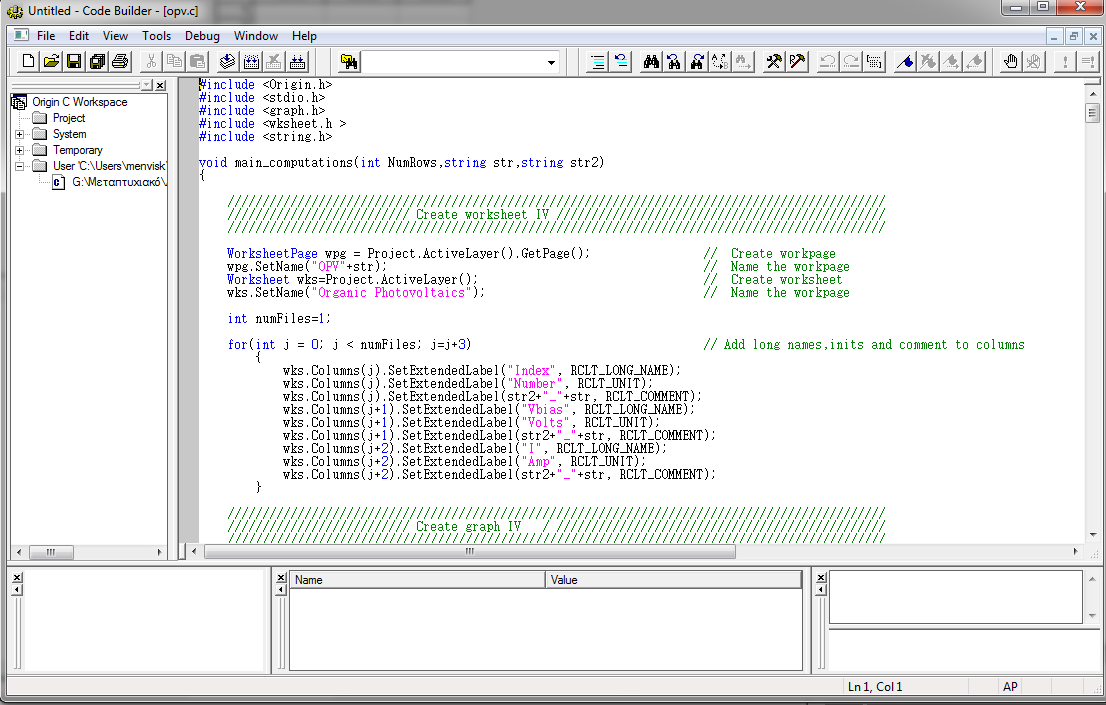Click the Find Previous binoculars icon
1106x705 pixels.
(674, 61)
